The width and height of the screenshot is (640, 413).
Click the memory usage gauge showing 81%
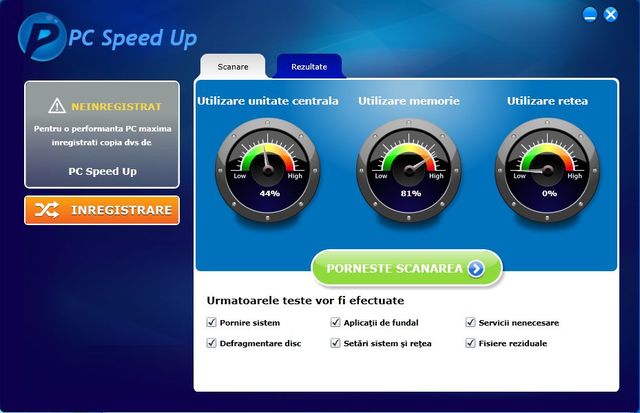pyautogui.click(x=409, y=170)
